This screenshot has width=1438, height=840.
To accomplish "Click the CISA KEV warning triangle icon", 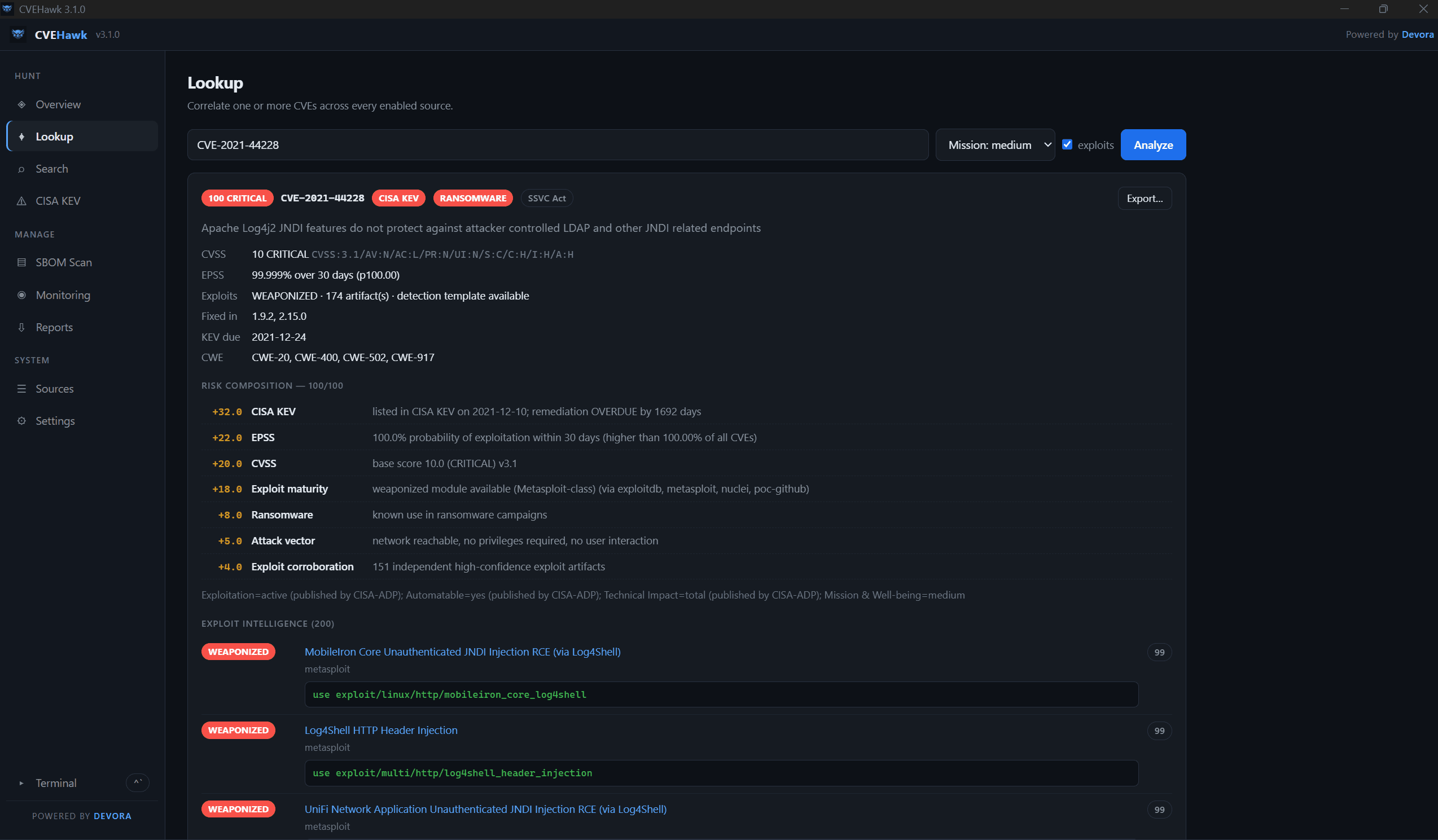I will coord(21,201).
